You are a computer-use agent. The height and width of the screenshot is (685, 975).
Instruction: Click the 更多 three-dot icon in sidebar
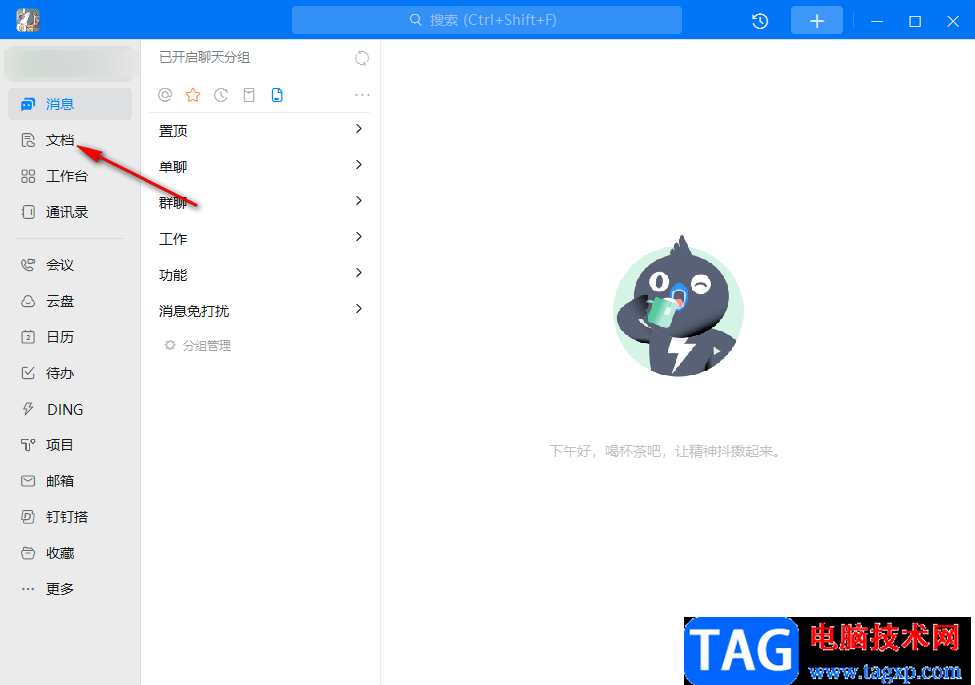tap(28, 589)
